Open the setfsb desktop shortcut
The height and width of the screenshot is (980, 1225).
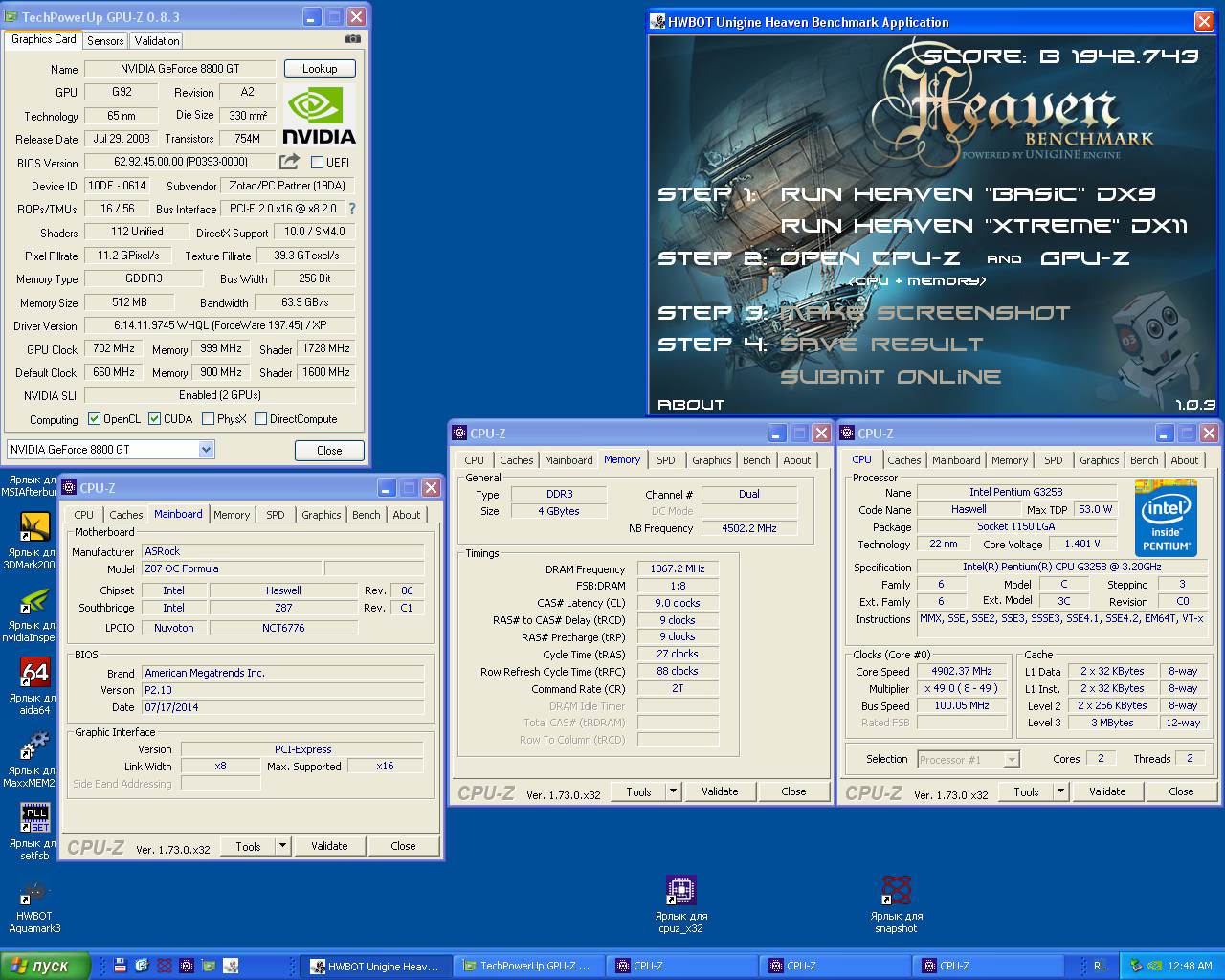click(x=34, y=832)
